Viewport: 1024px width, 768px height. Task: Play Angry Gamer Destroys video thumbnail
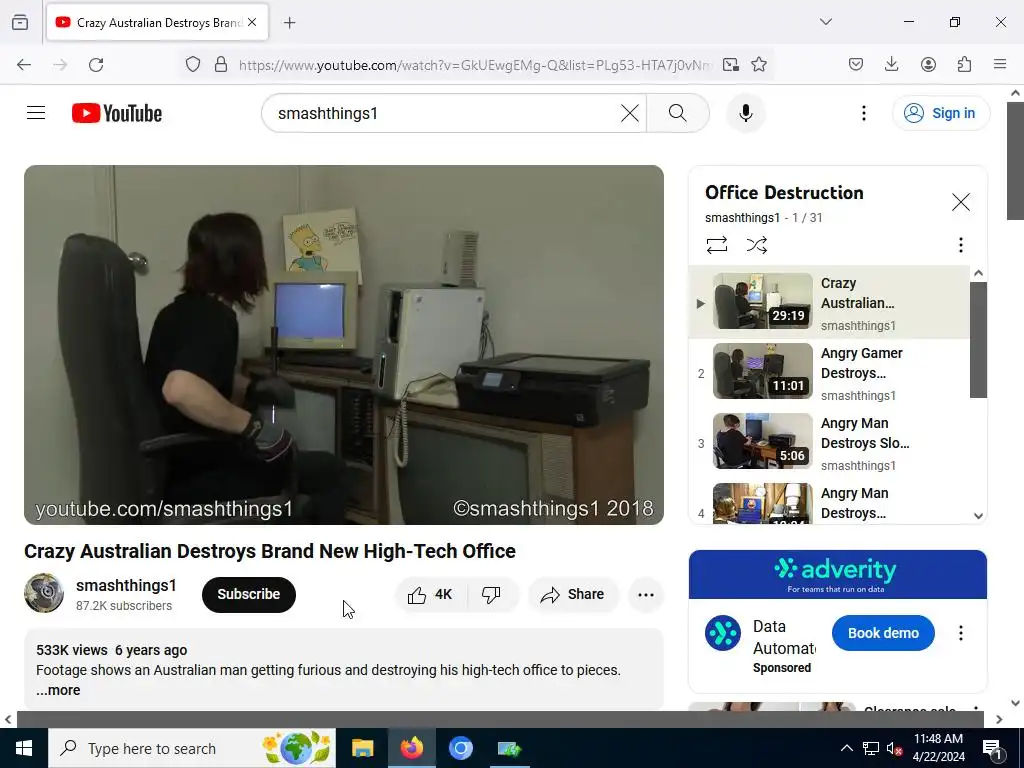pyautogui.click(x=762, y=371)
